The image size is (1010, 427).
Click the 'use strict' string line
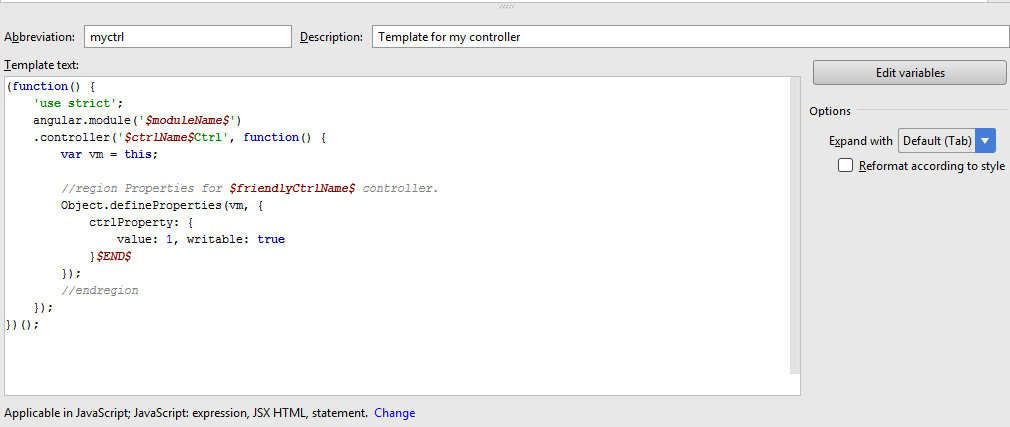tap(78, 103)
